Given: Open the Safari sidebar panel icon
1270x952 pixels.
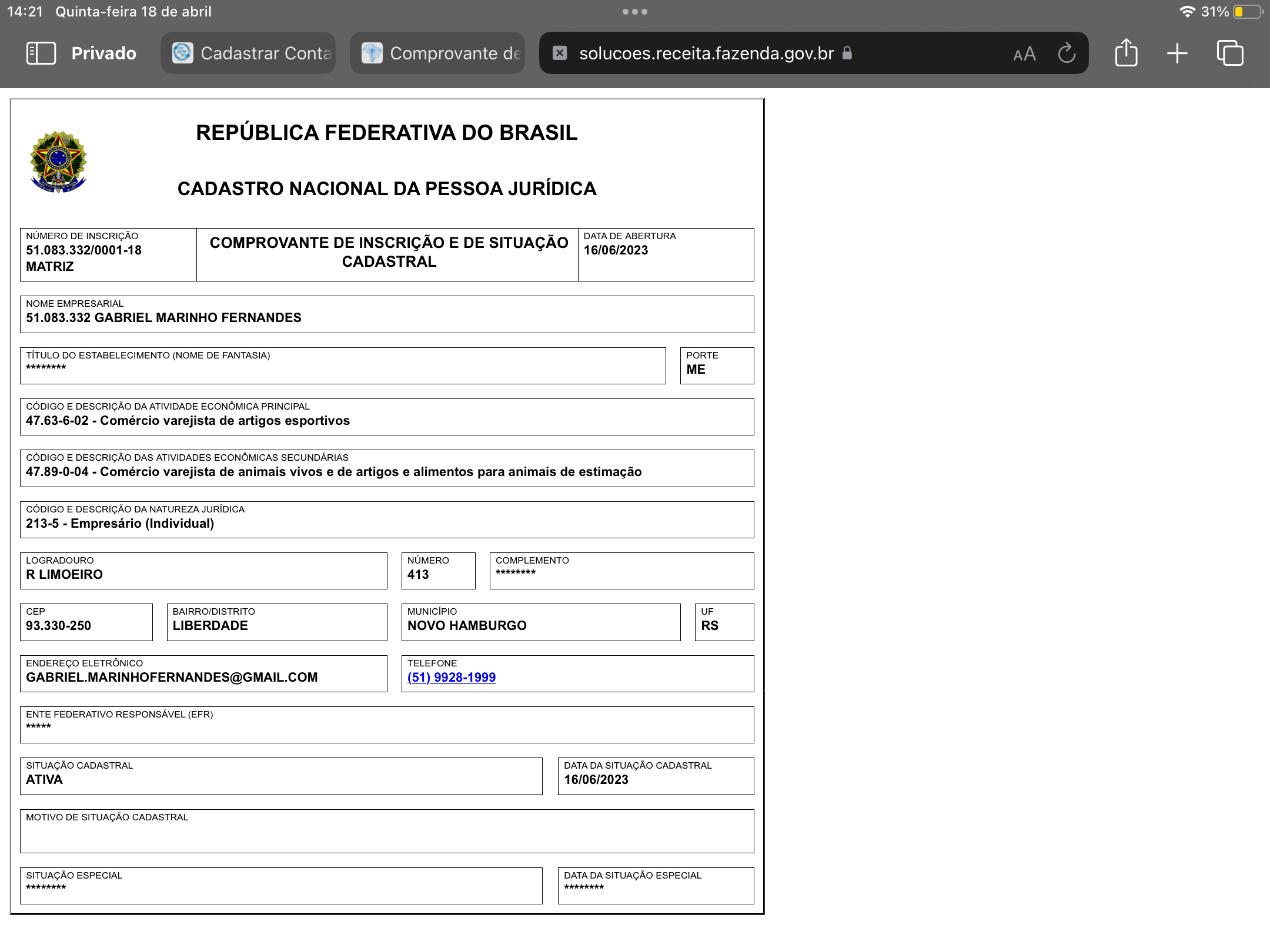Looking at the screenshot, I should coord(41,53).
